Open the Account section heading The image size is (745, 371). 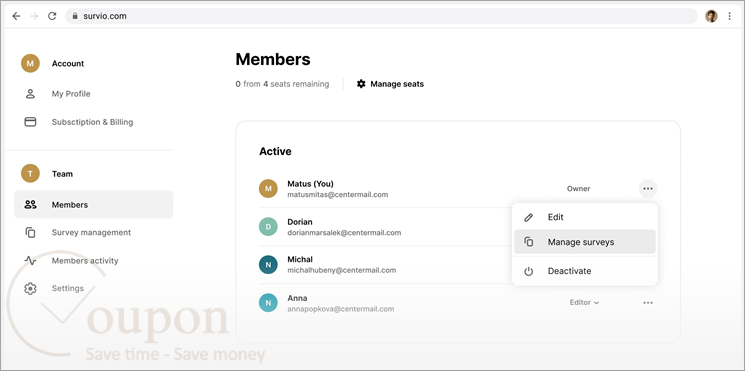pos(68,64)
